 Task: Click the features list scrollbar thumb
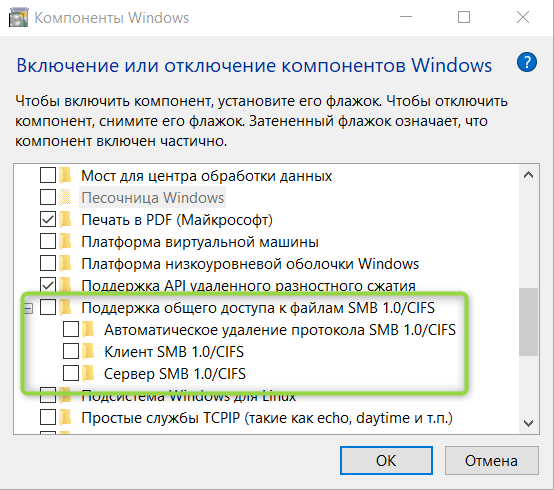point(529,322)
